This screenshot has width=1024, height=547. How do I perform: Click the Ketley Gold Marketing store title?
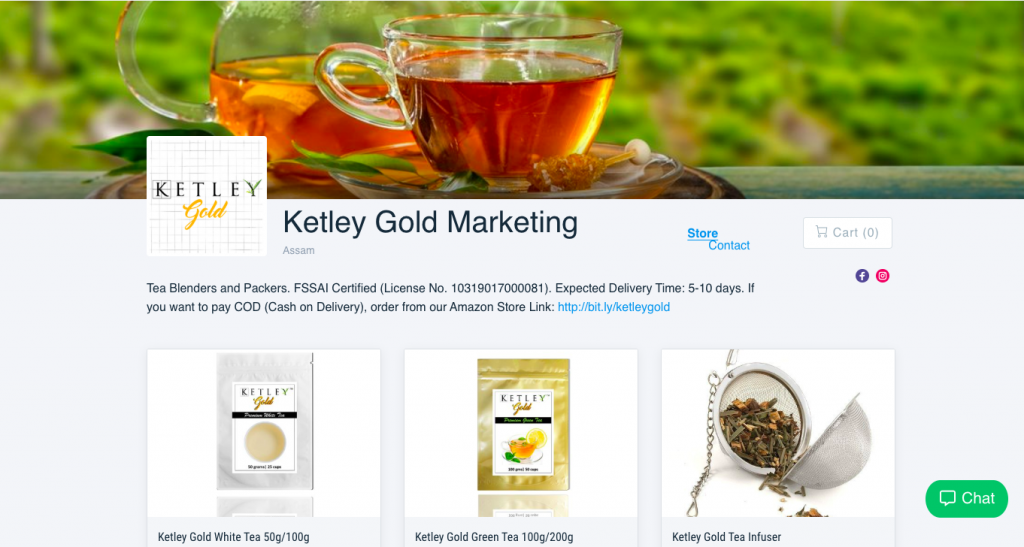tap(430, 222)
